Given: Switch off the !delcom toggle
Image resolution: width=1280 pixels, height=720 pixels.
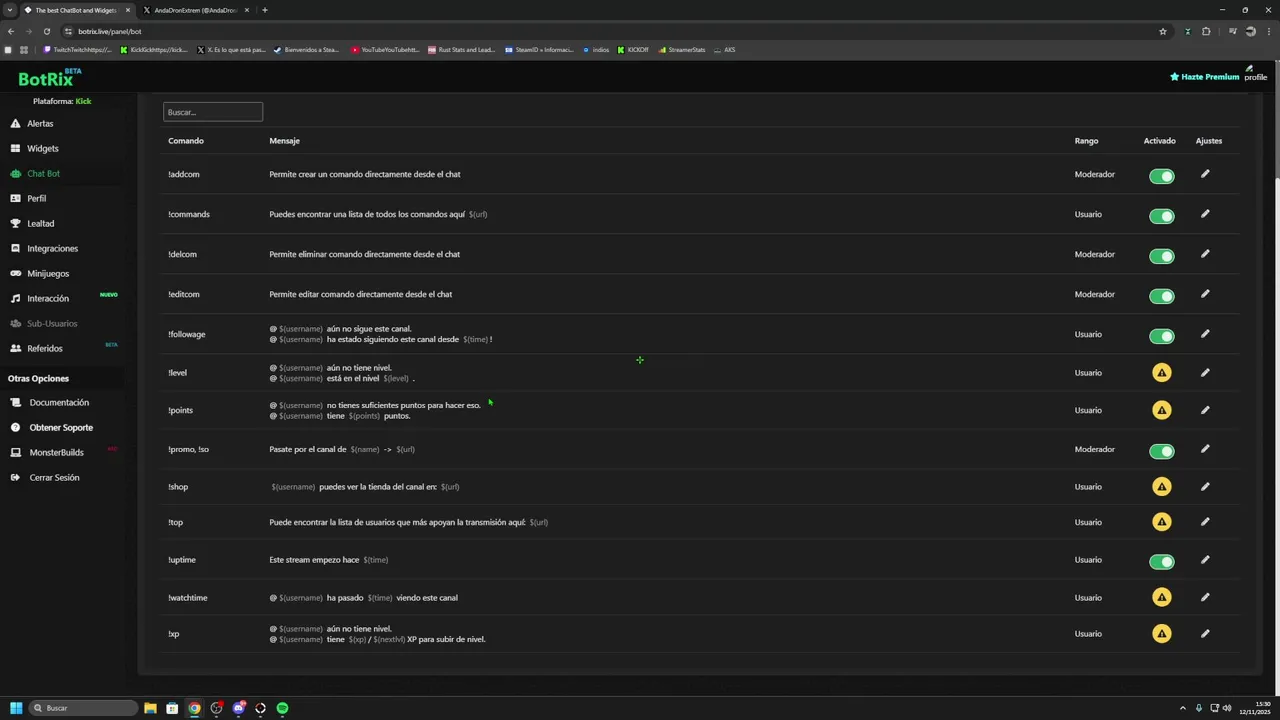Looking at the screenshot, I should tap(1161, 256).
